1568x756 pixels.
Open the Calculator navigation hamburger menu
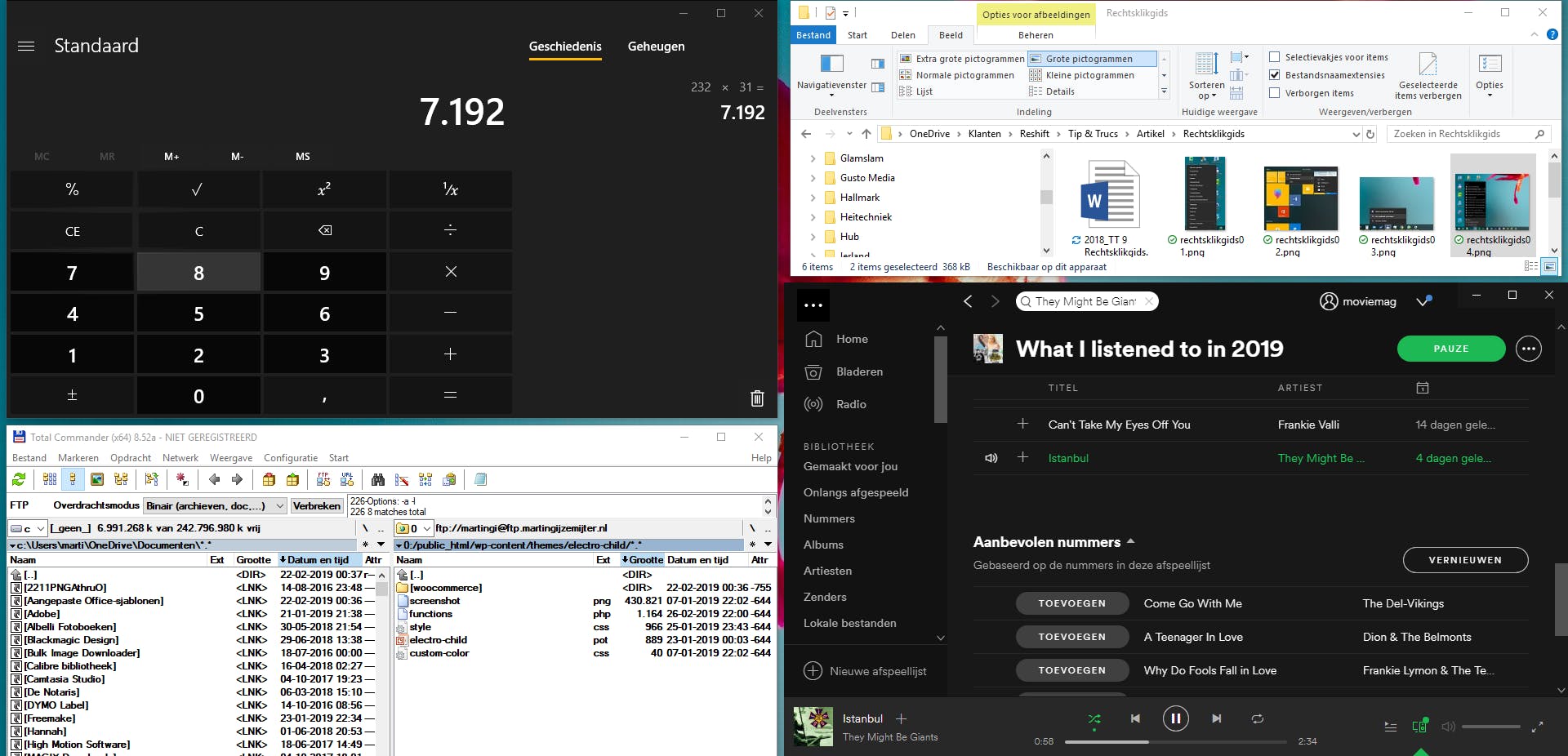(x=26, y=47)
